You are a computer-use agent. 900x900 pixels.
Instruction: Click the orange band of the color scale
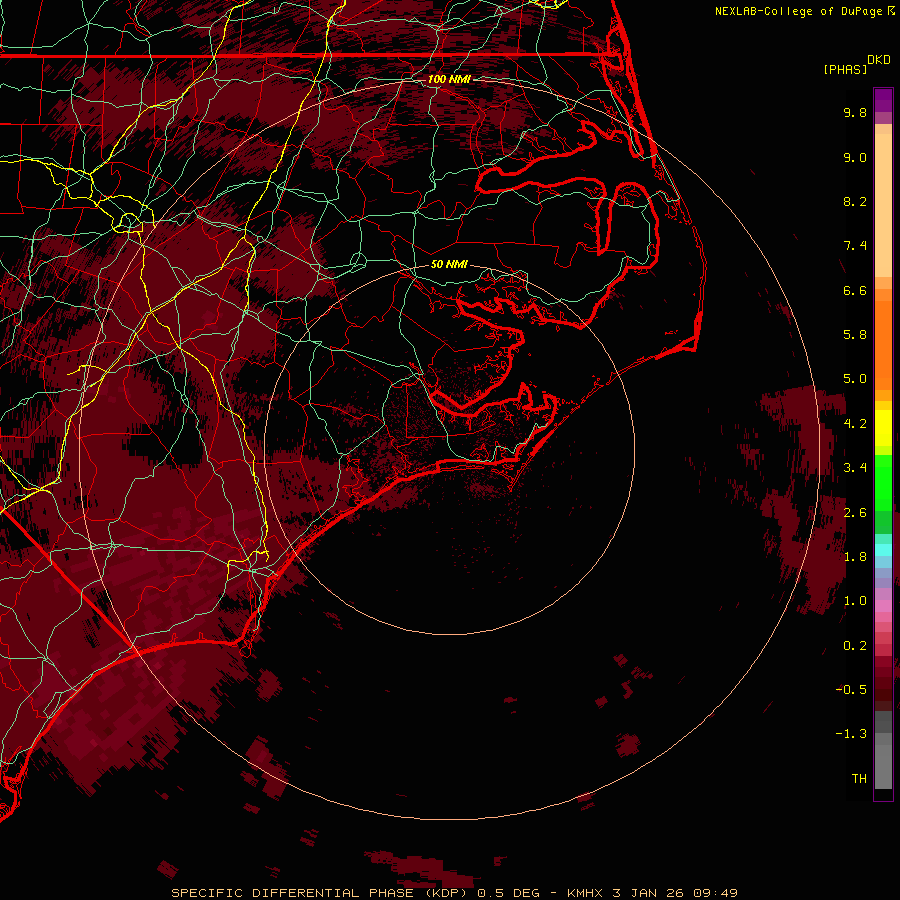tap(883, 346)
